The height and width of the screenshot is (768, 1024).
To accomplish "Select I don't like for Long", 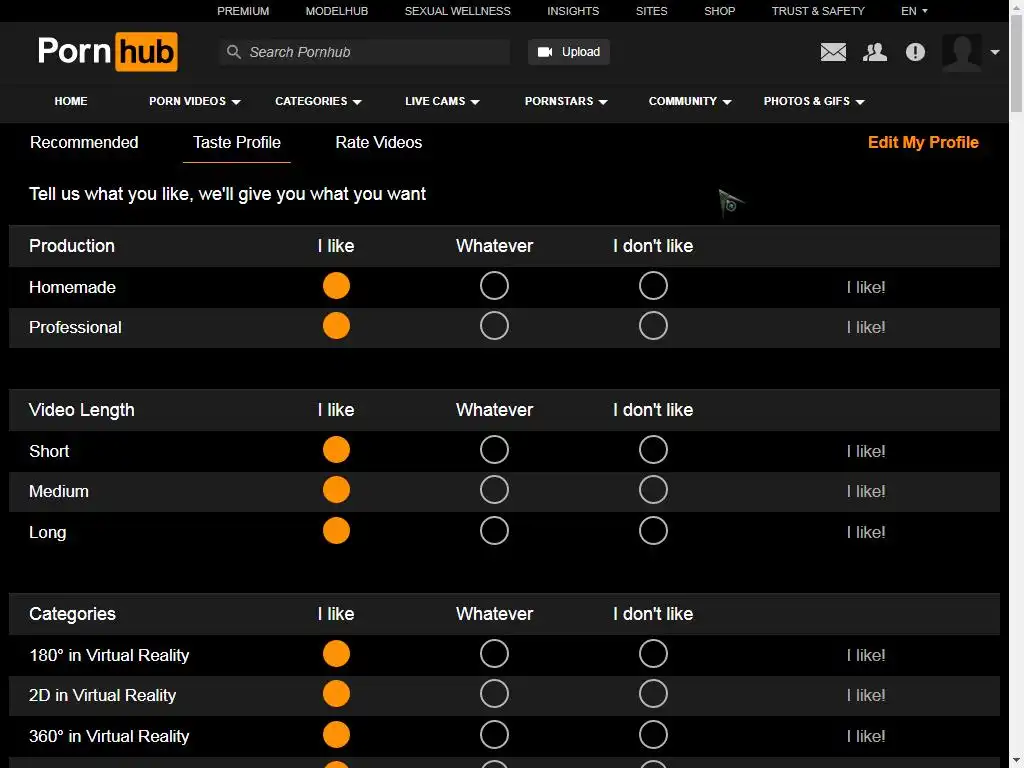I will coord(653,531).
